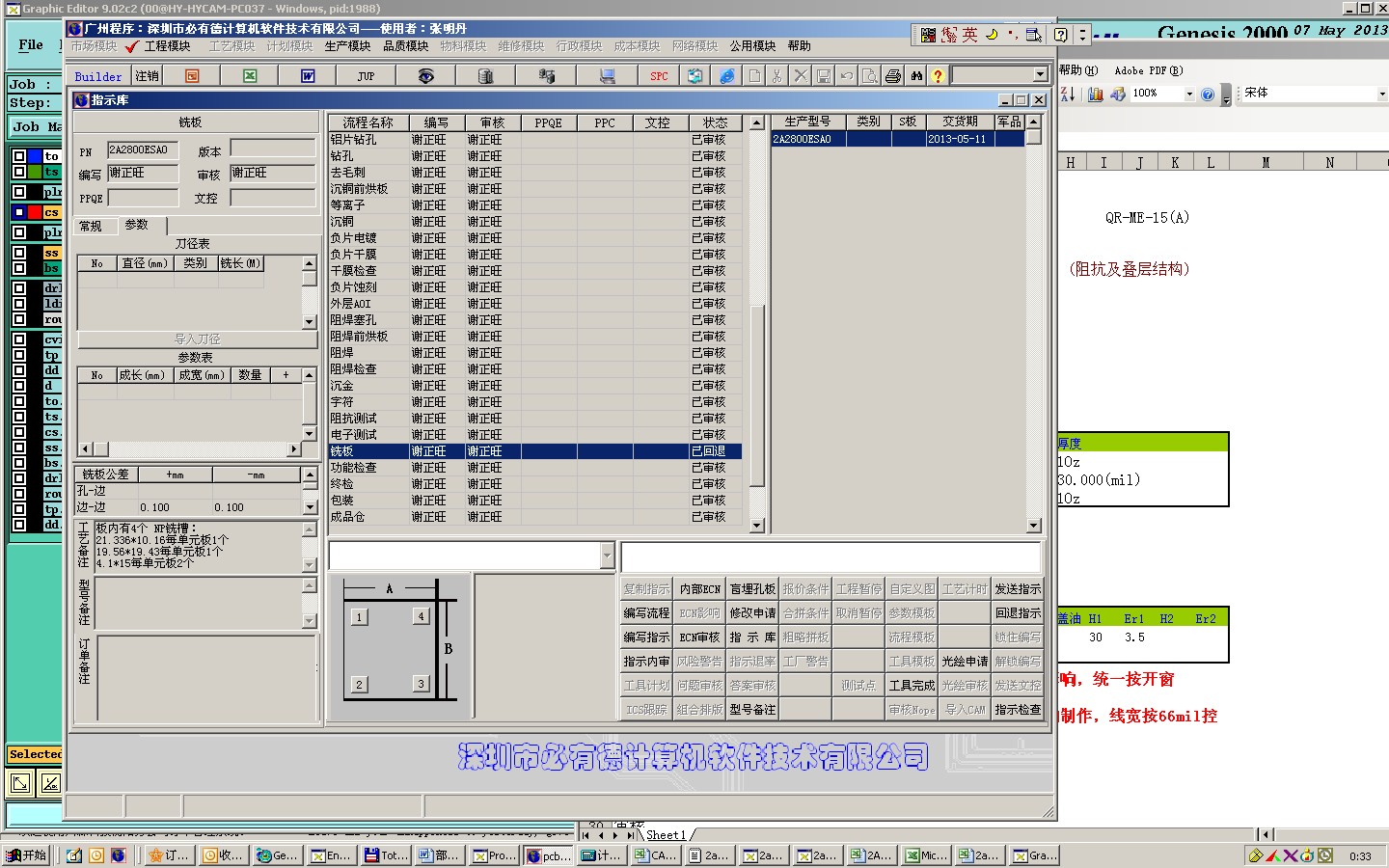Switch to the 参数 tab
This screenshot has height=868, width=1389.
(x=137, y=225)
